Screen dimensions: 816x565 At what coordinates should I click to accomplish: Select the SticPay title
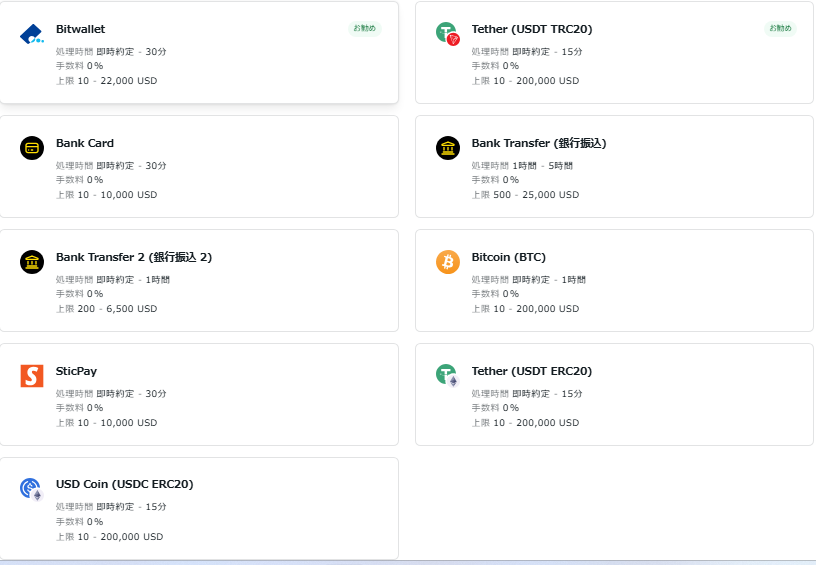coord(76,371)
